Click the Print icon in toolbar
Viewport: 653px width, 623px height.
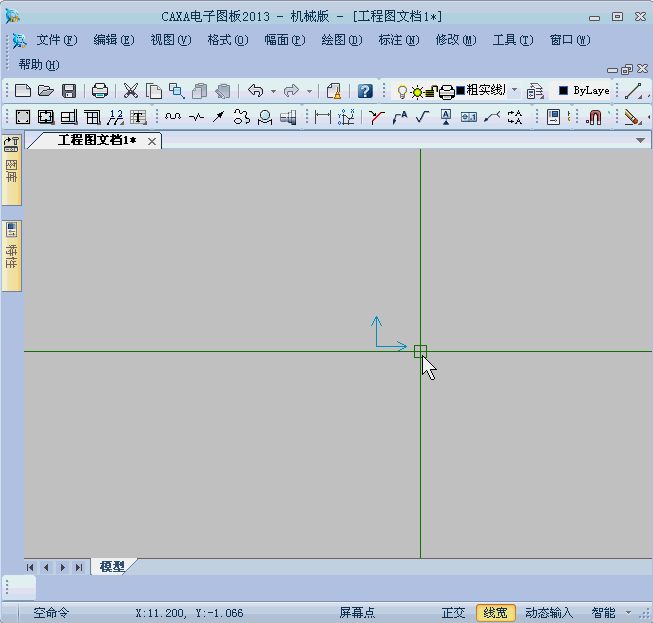tap(100, 91)
